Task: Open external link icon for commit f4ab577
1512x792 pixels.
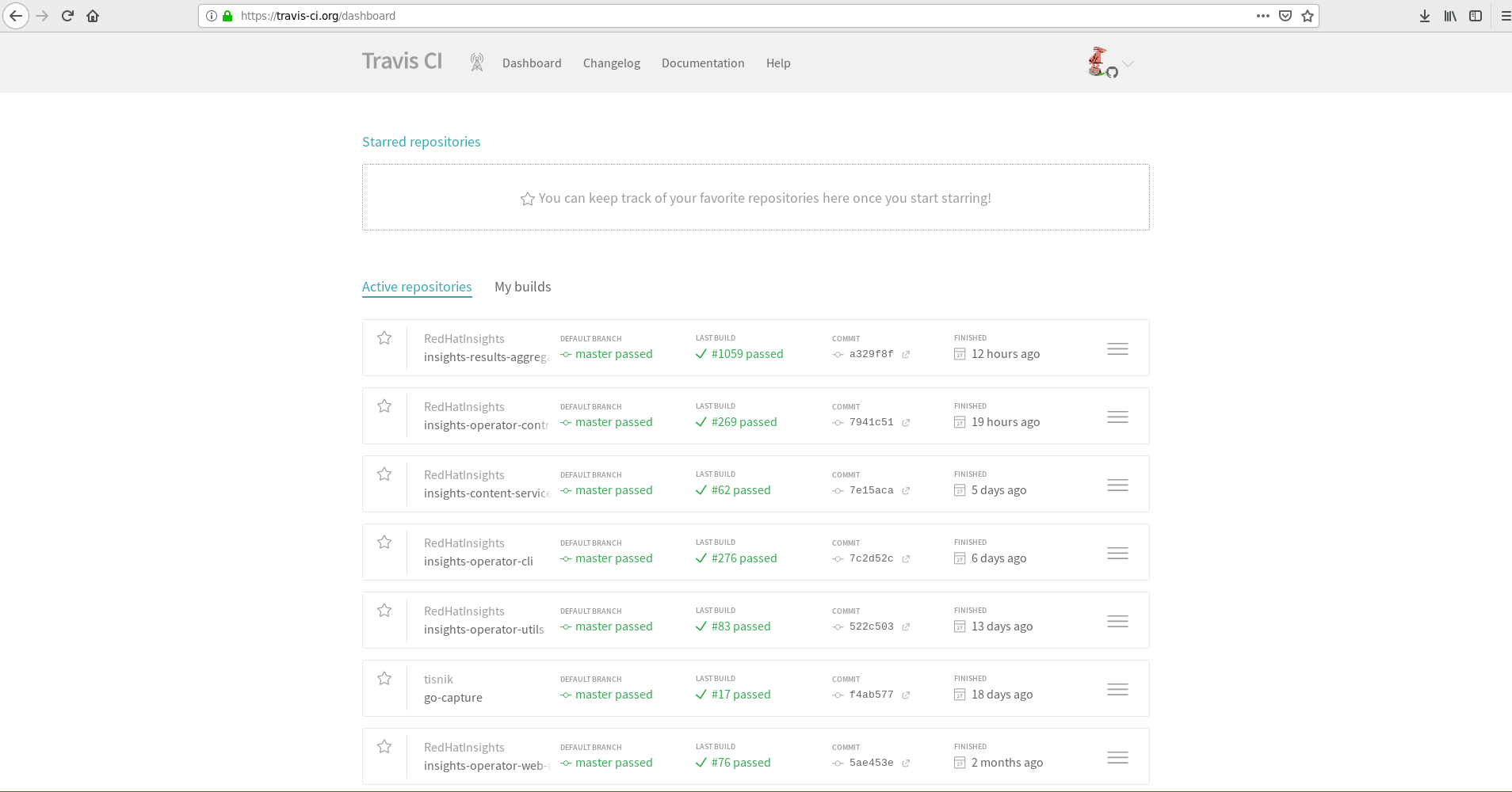Action: tap(906, 695)
